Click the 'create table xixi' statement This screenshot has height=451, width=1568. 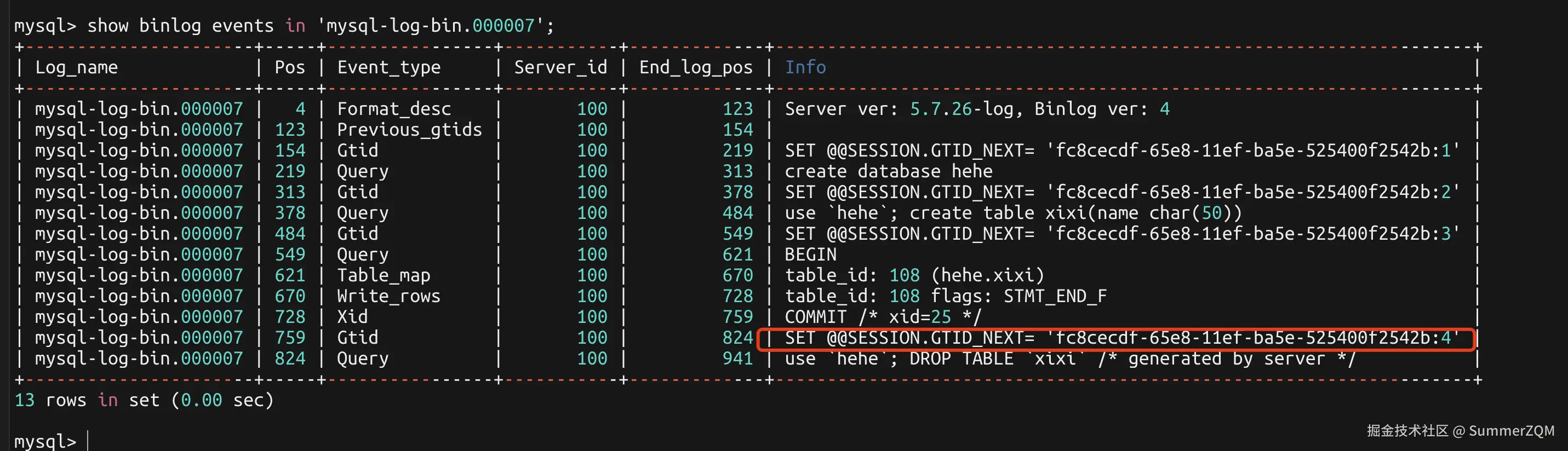pyautogui.click(x=1013, y=213)
